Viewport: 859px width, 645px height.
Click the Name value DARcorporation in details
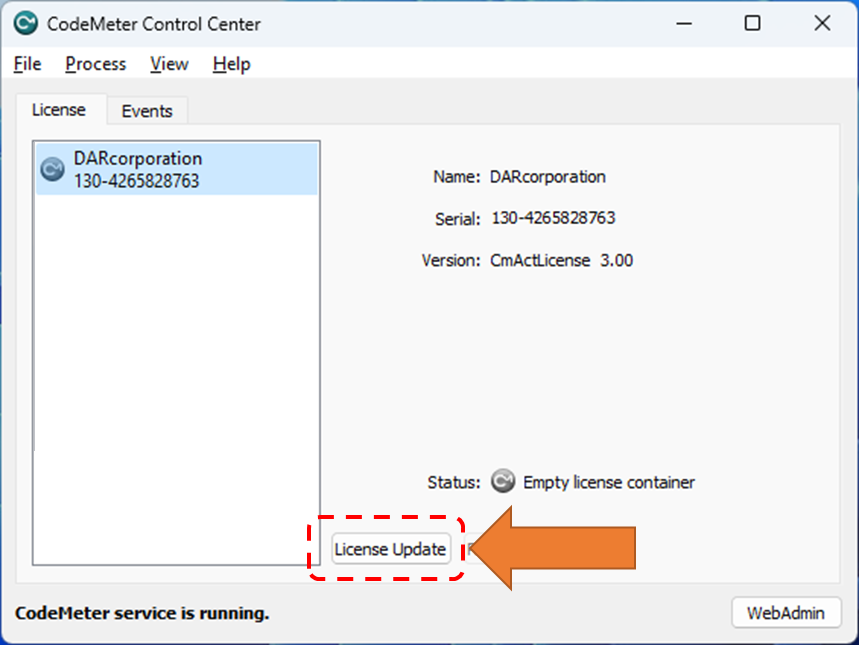(x=548, y=176)
